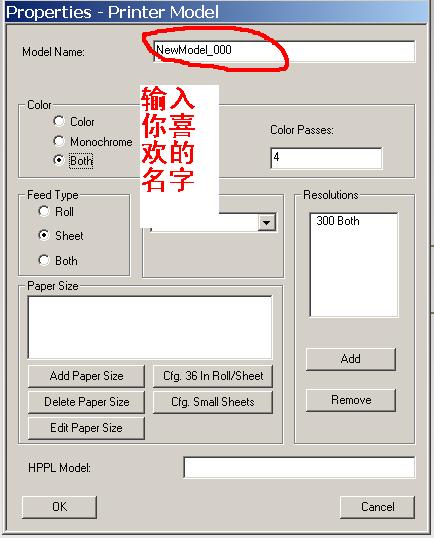Click the Color Passes field
Image resolution: width=434 pixels, height=538 pixels.
coord(326,158)
